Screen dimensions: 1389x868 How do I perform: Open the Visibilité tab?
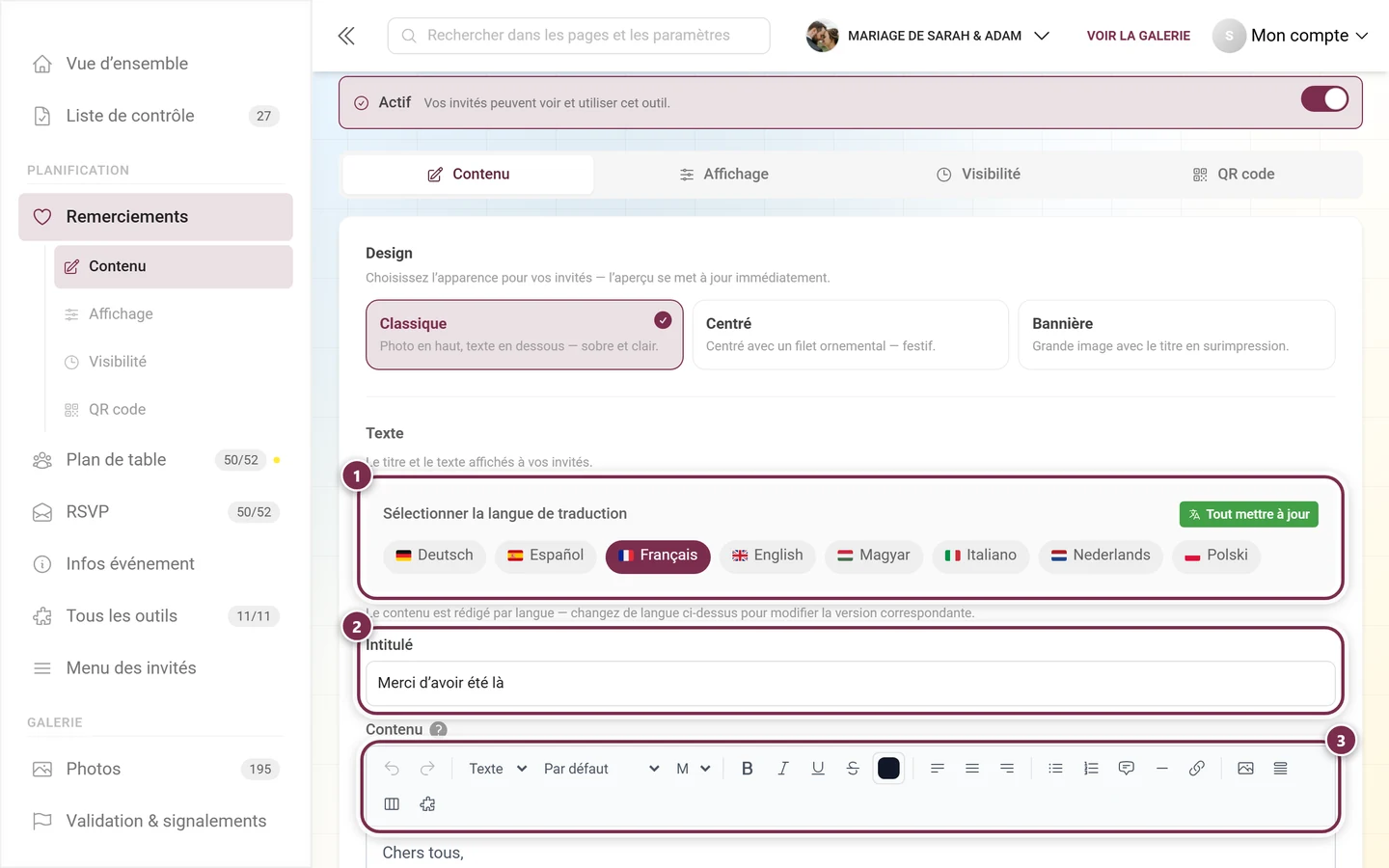click(978, 175)
